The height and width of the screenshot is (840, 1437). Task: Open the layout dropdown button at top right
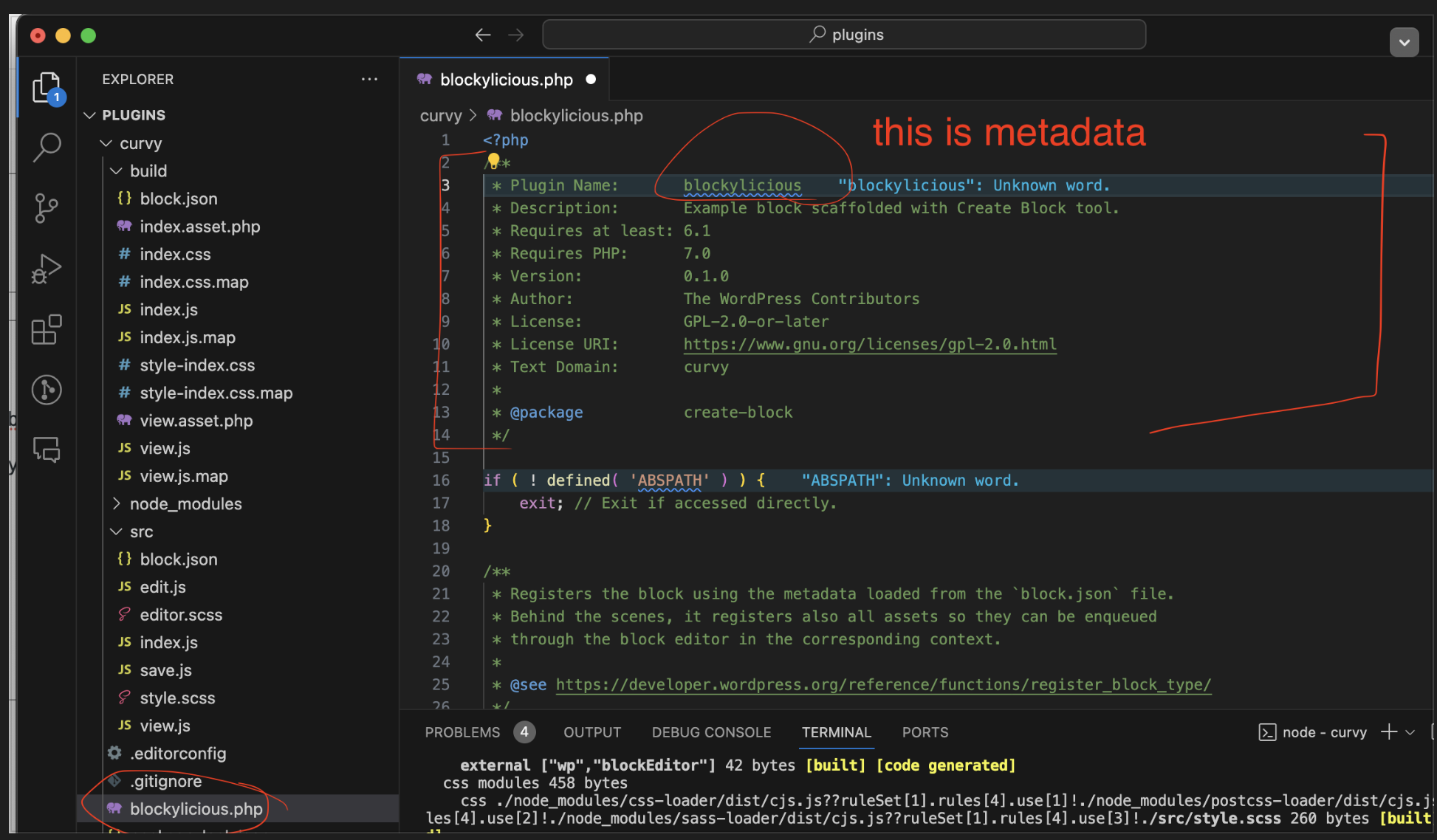pyautogui.click(x=1404, y=42)
